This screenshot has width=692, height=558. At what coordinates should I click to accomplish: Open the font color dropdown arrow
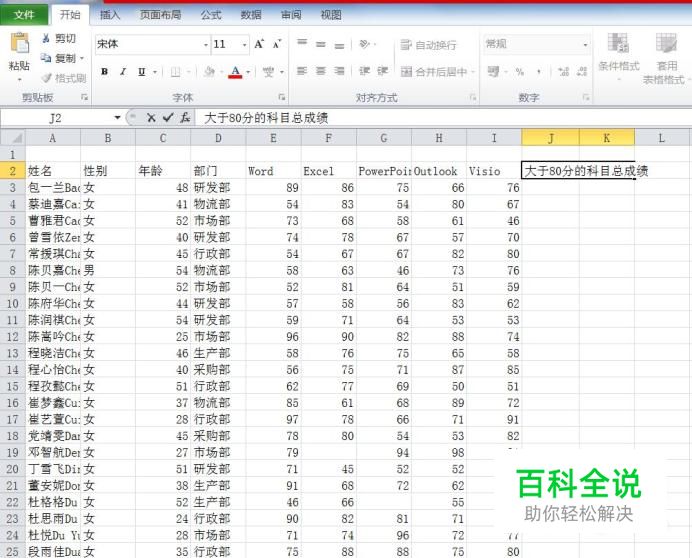(248, 72)
